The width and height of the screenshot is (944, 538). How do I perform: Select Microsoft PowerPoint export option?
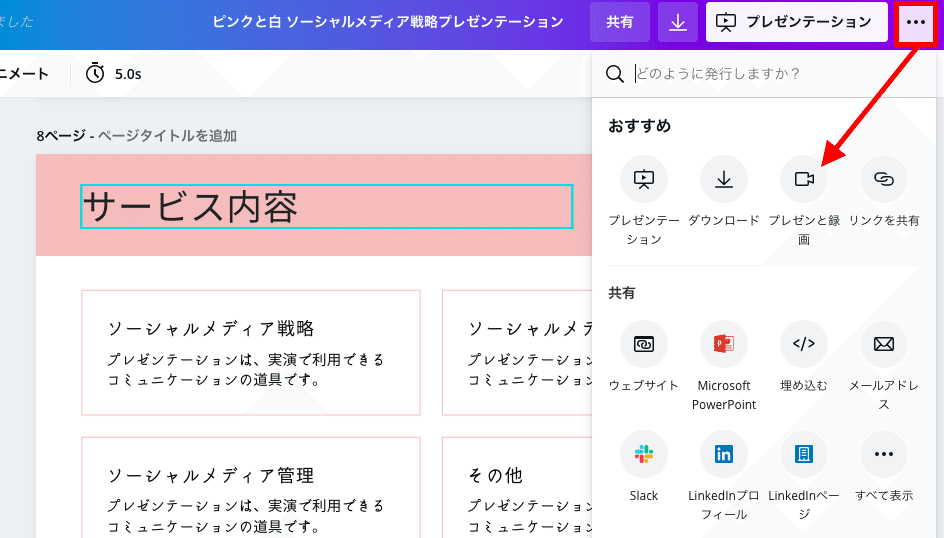point(724,344)
